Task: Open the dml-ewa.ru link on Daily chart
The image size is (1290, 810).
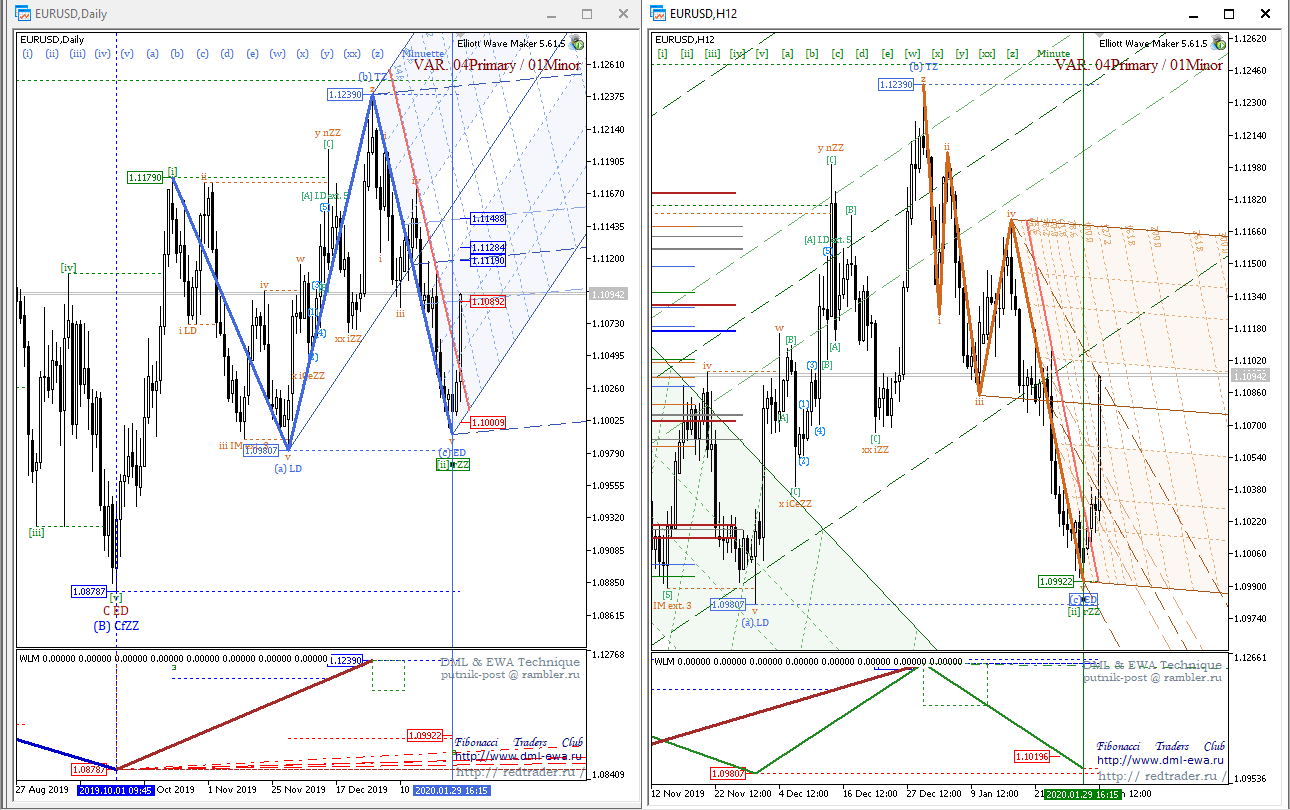Action: 518,757
